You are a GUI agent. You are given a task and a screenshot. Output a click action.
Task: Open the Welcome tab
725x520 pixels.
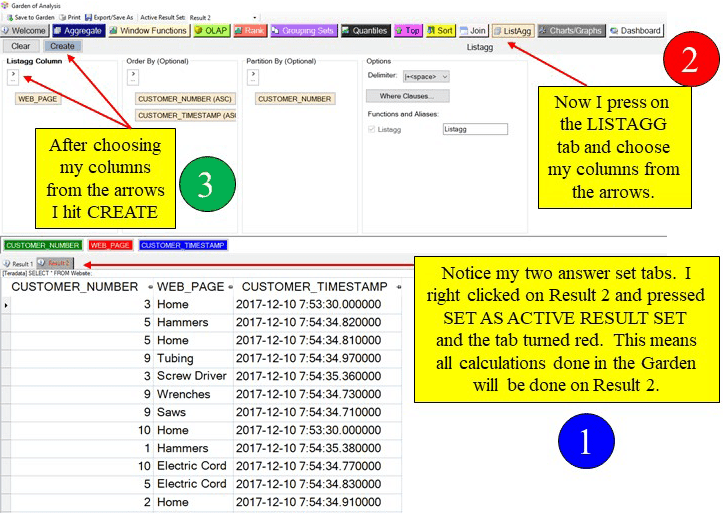click(24, 31)
